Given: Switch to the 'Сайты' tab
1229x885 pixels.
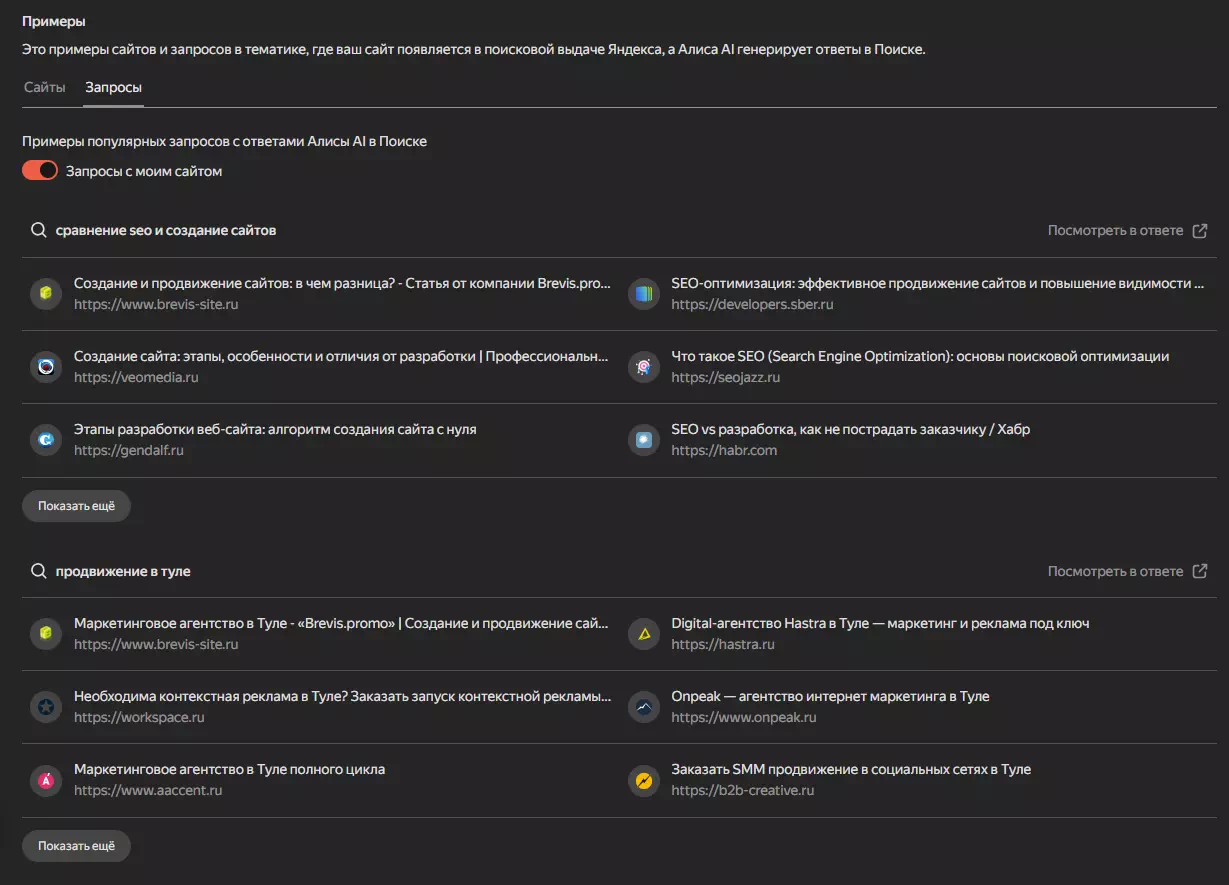Looking at the screenshot, I should coord(45,88).
